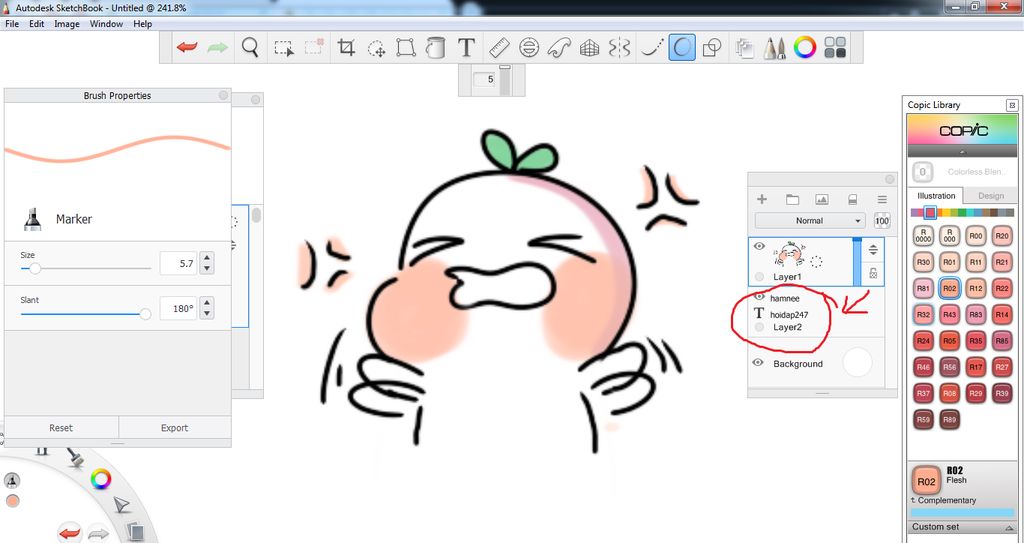
Task: Switch to the Design tab
Action: pyautogui.click(x=991, y=195)
